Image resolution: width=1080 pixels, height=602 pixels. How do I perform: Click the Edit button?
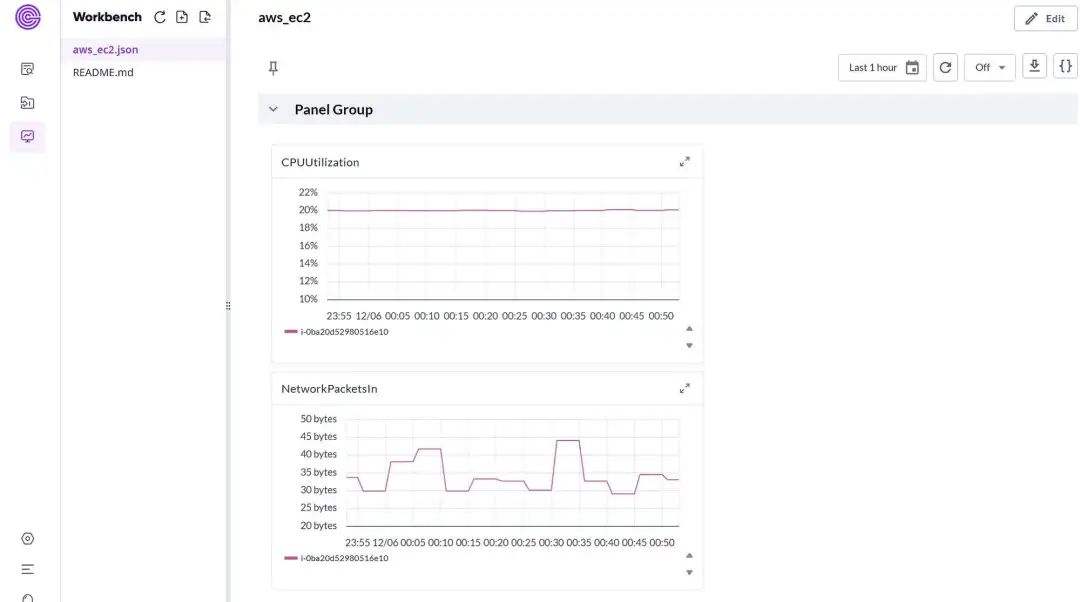click(1045, 19)
